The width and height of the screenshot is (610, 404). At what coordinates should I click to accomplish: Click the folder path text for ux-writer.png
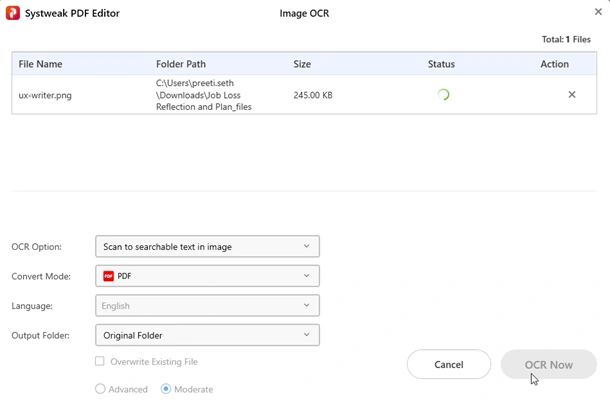click(x=204, y=95)
